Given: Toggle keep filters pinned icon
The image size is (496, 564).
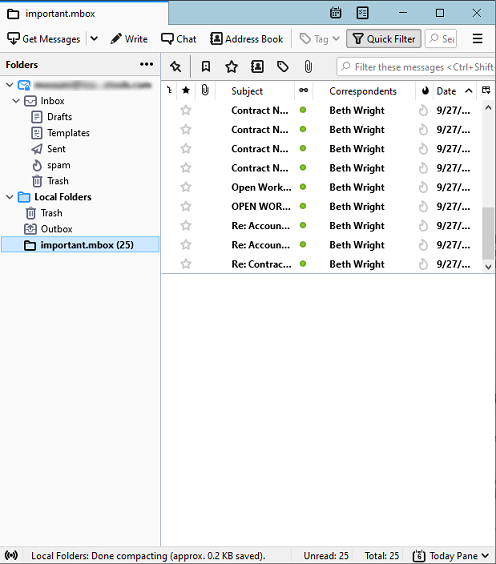Looking at the screenshot, I should [176, 67].
